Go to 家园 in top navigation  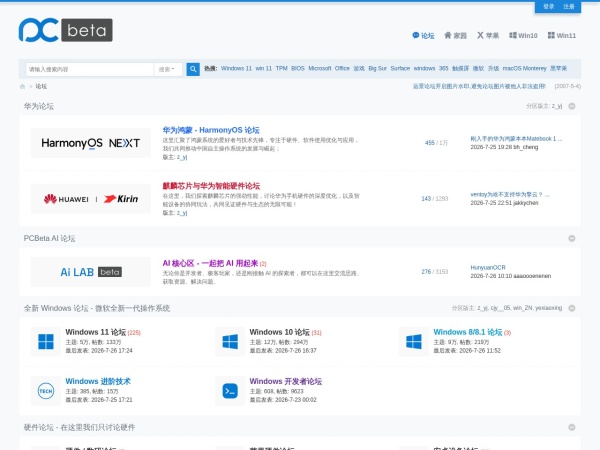(455, 36)
